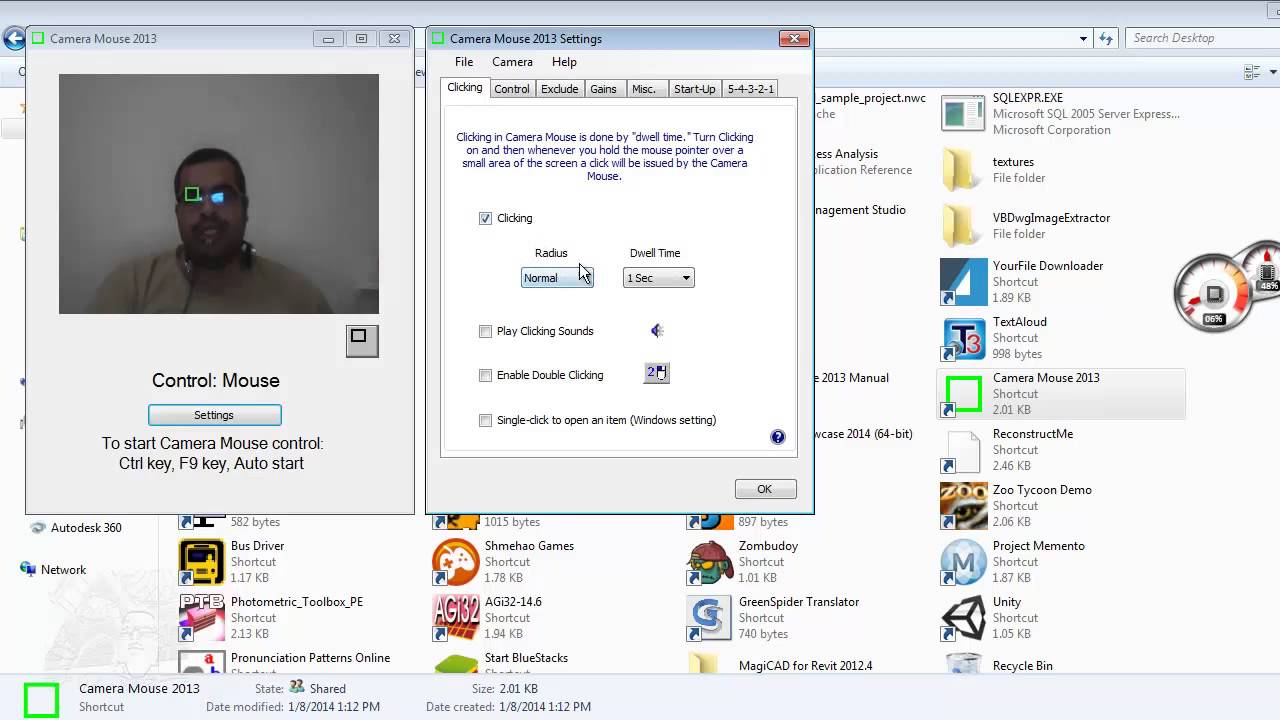
Task: Open the File menu in Settings
Action: 464,62
